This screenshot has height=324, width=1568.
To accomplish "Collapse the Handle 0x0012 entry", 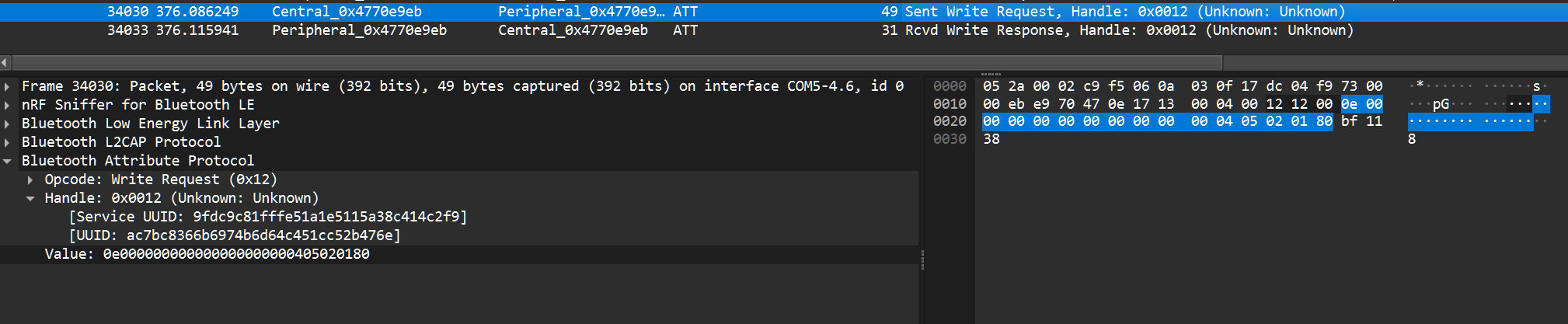I will 30,198.
